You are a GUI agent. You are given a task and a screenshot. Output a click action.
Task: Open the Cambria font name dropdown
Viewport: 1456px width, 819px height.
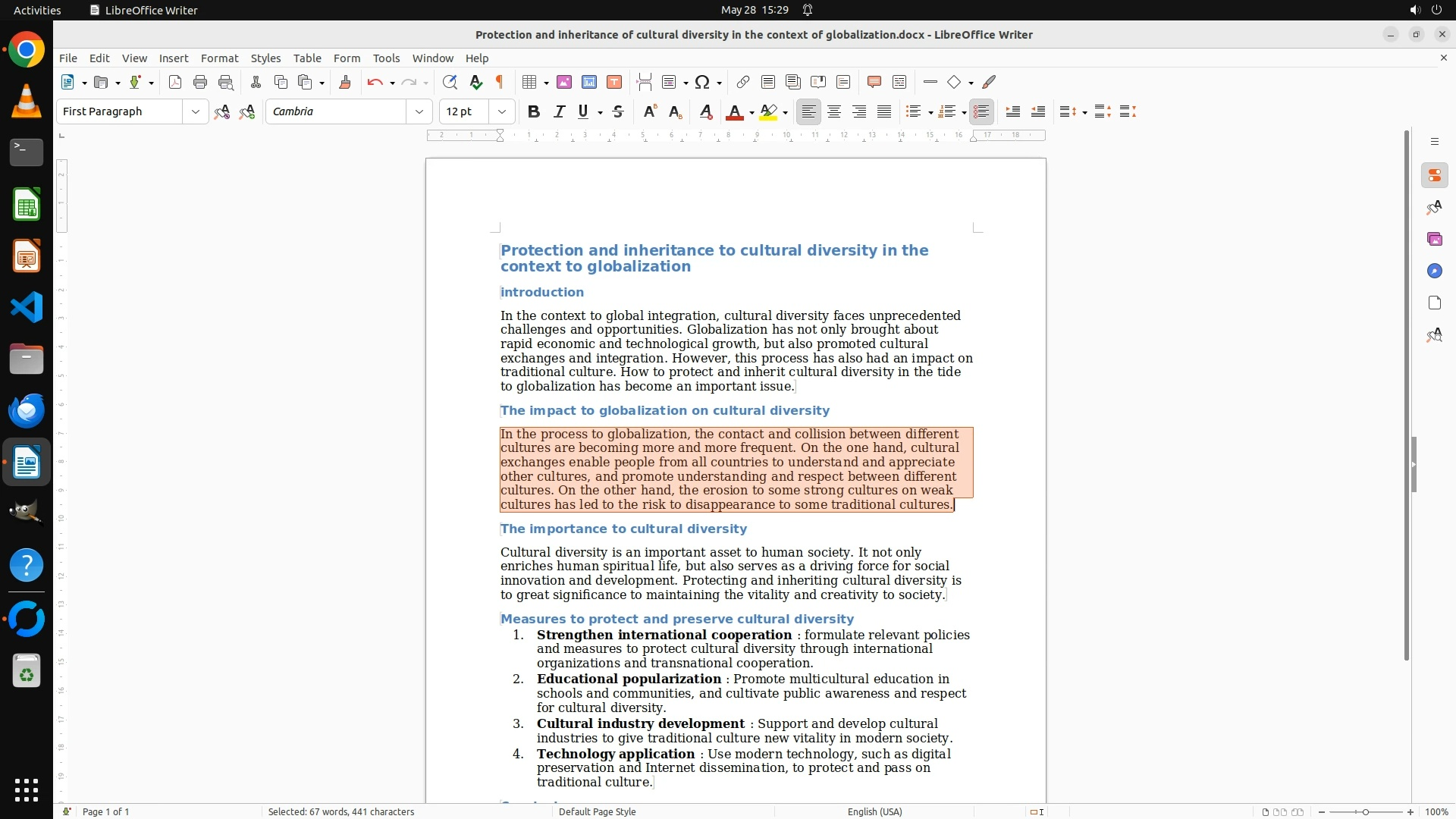[419, 111]
